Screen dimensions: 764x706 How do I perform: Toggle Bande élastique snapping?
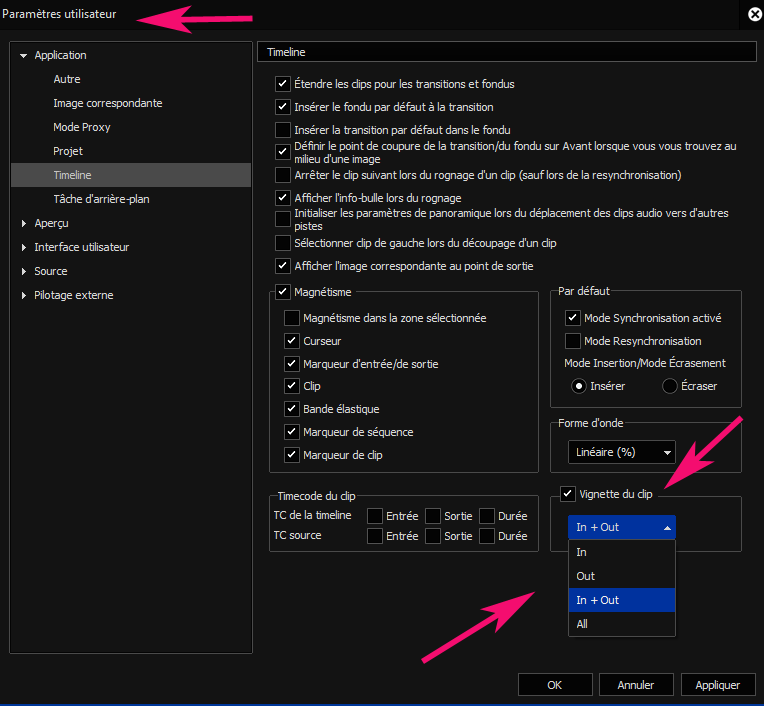point(291,409)
